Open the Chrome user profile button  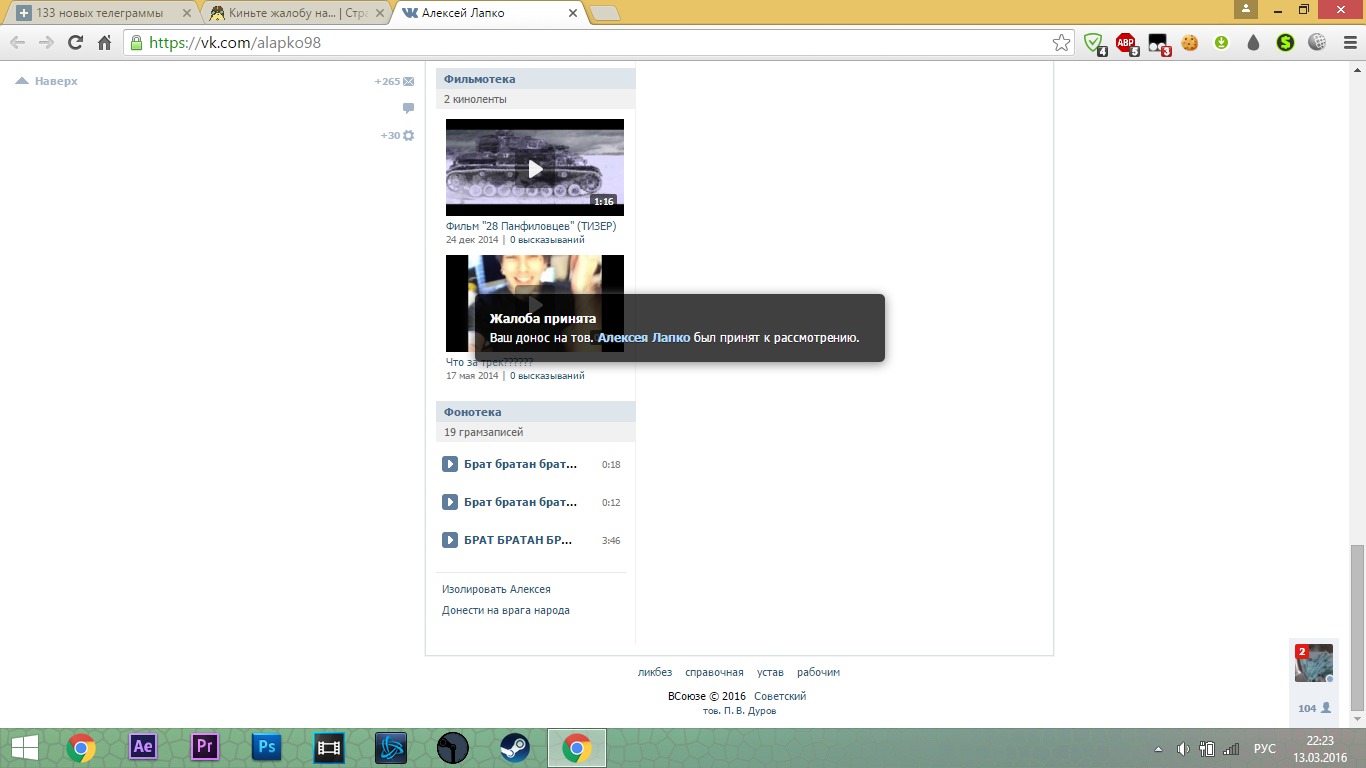point(1245,9)
